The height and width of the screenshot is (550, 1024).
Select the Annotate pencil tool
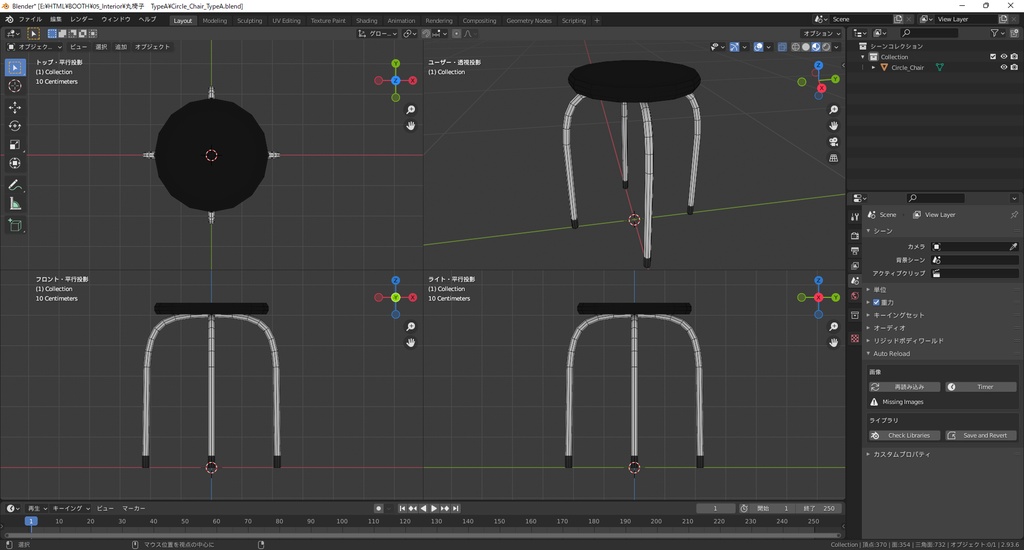click(15, 185)
